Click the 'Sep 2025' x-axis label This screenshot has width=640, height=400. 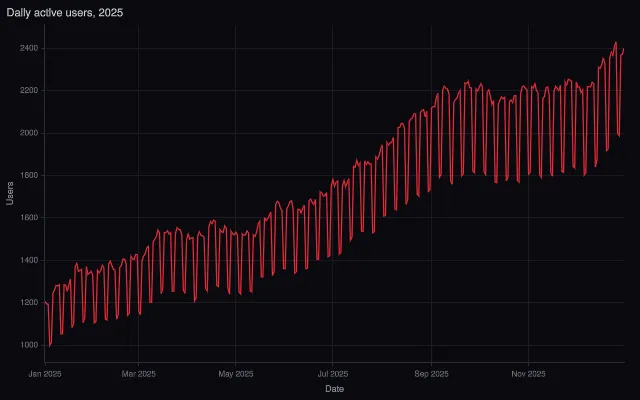coord(431,374)
